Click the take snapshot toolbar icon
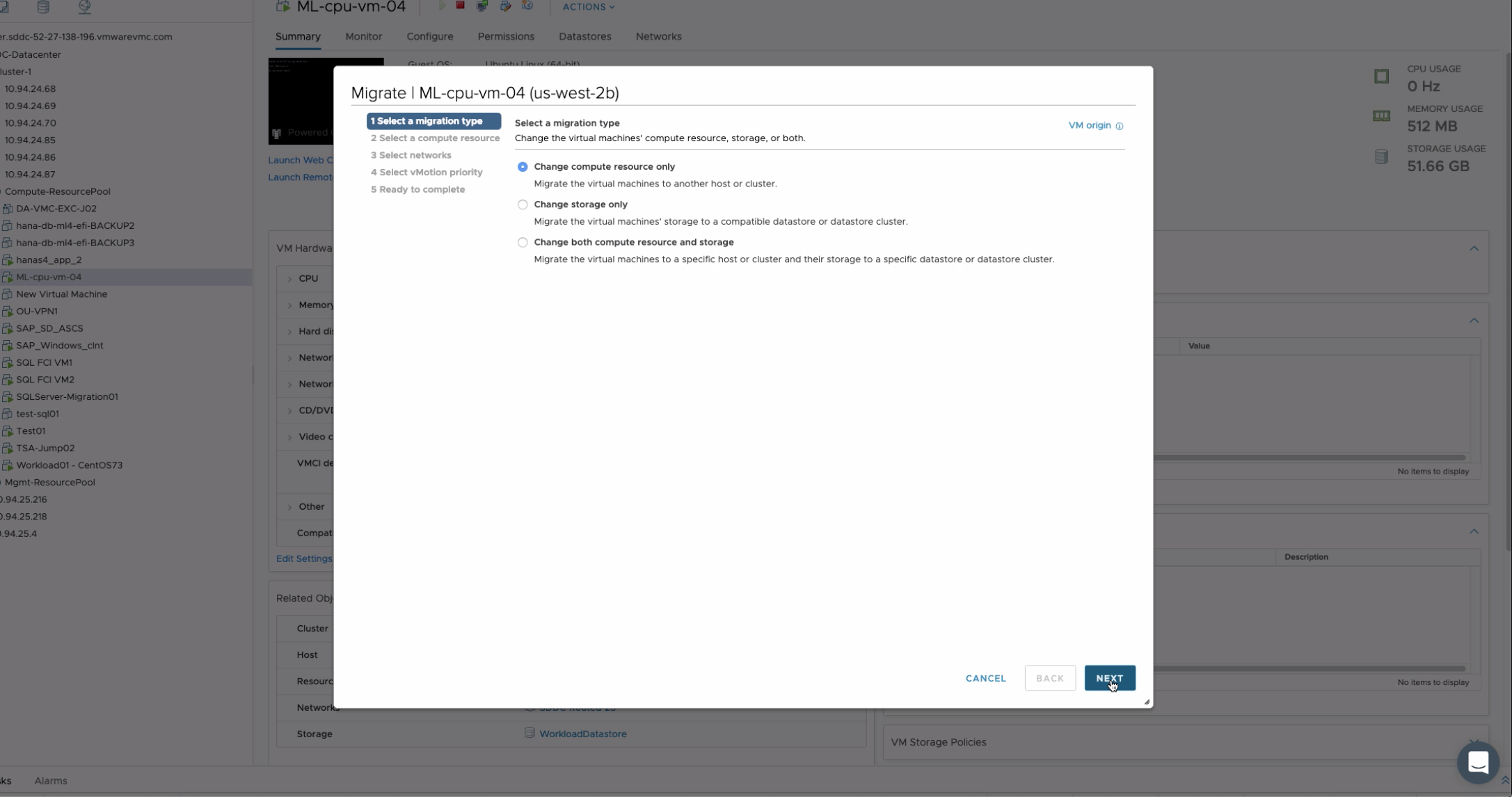Screen dimensions: 1512x797 pos(527,6)
